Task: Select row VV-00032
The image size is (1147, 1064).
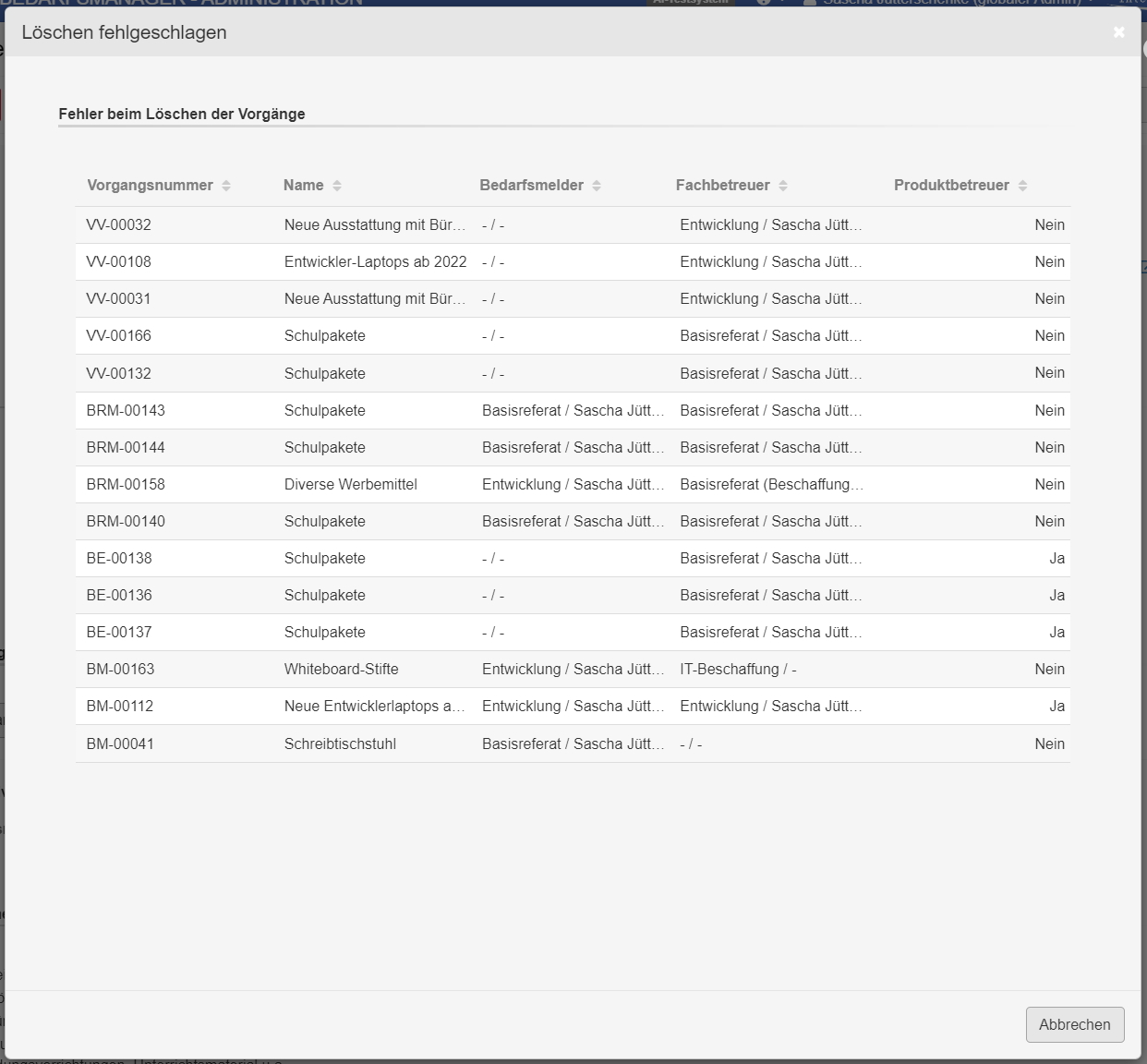Action: pos(119,225)
